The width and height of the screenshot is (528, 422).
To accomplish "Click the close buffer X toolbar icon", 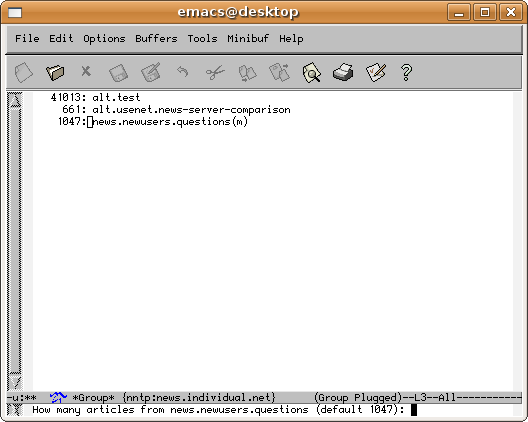I will (86, 71).
